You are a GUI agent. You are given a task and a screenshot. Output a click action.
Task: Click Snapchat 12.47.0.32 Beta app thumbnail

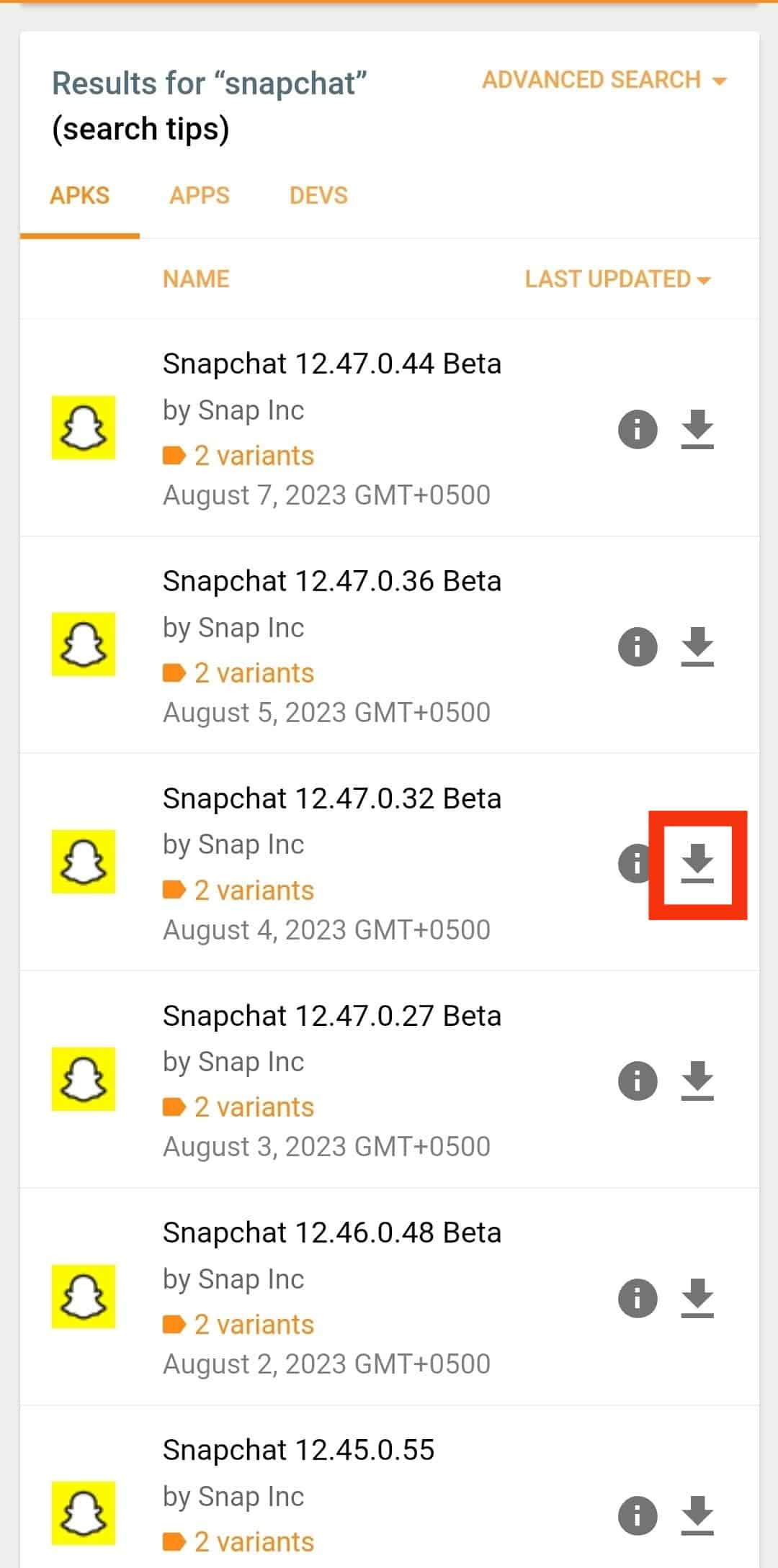coord(84,862)
